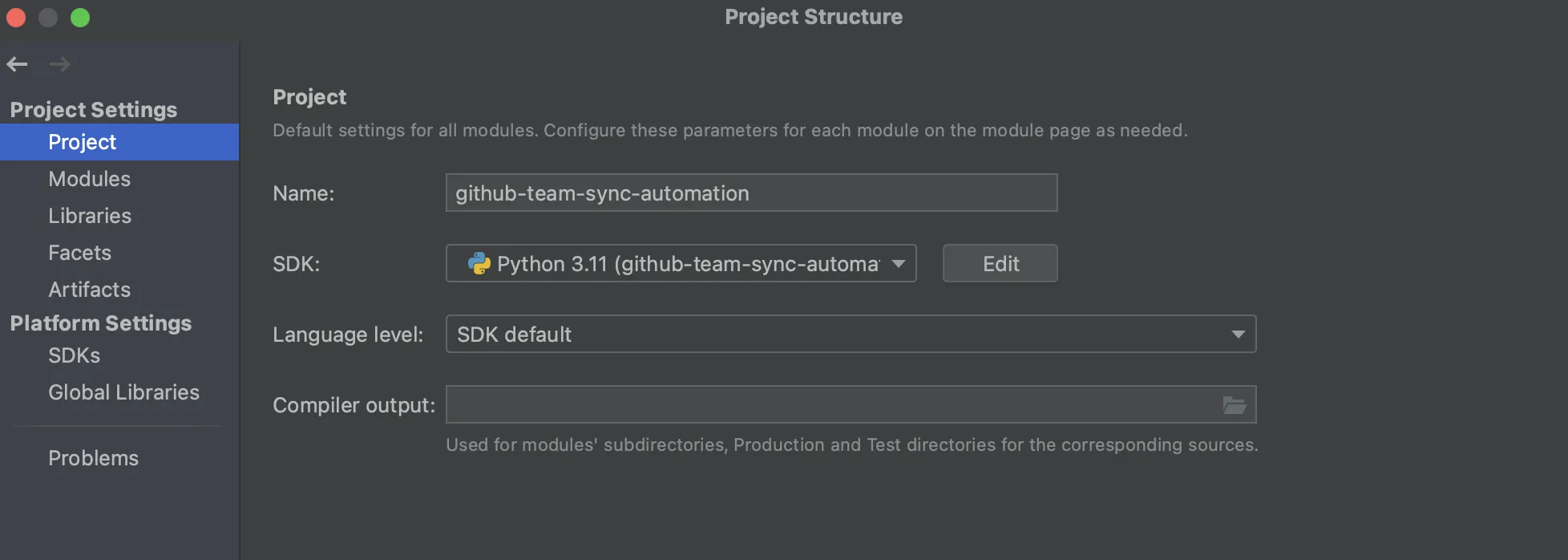The image size is (1568, 560).
Task: Select the Python 3.11 SDK combo box
Action: click(681, 264)
